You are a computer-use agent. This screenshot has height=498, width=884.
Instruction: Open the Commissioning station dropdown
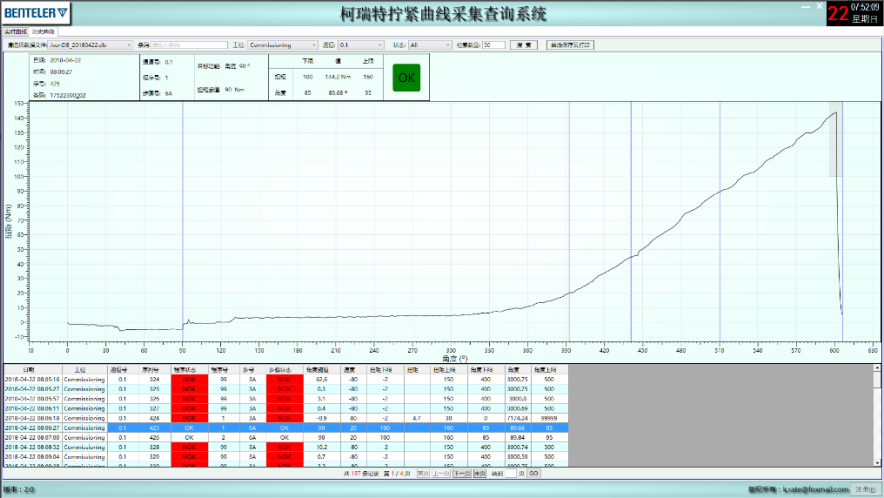click(283, 45)
